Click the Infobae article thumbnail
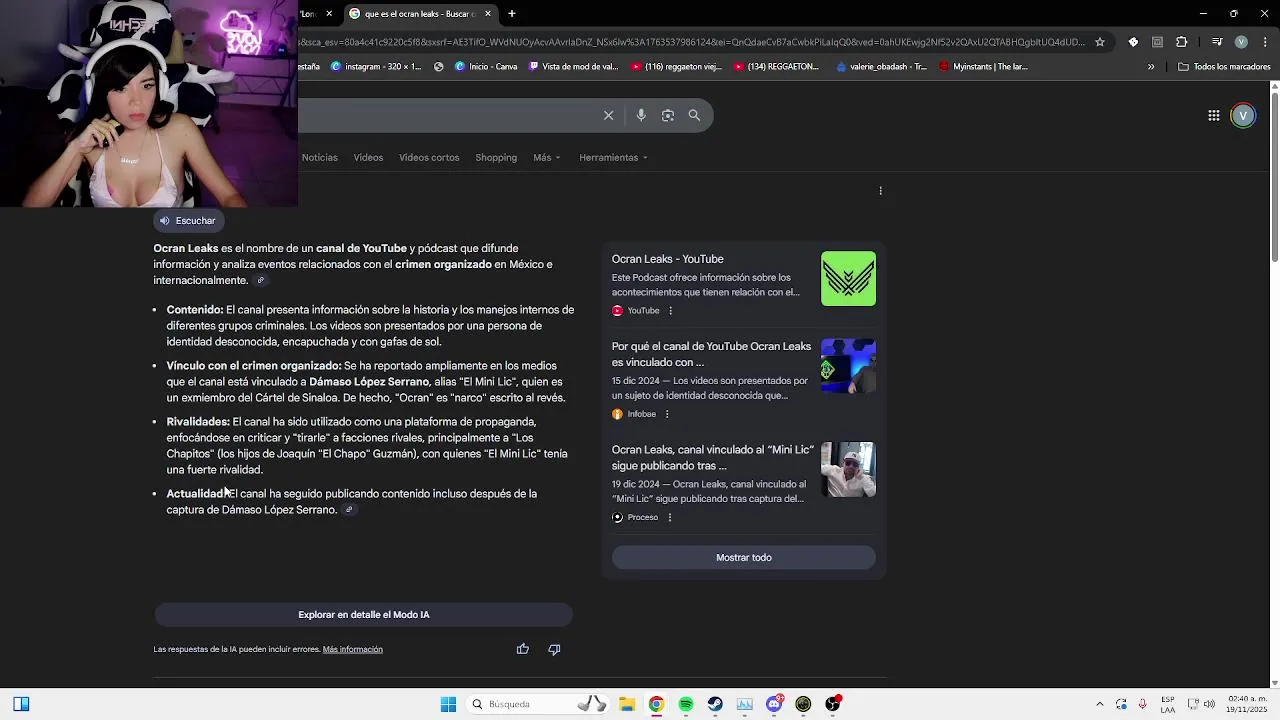Viewport: 1280px width, 720px height. tap(848, 366)
